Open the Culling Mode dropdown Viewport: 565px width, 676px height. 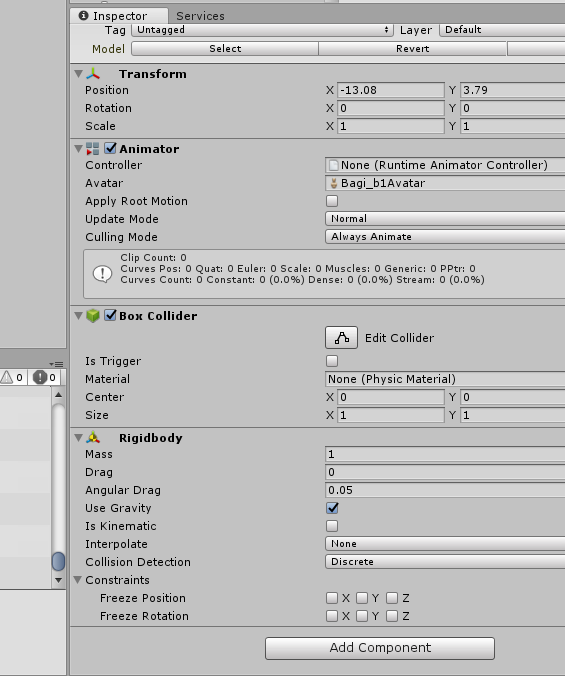point(445,237)
